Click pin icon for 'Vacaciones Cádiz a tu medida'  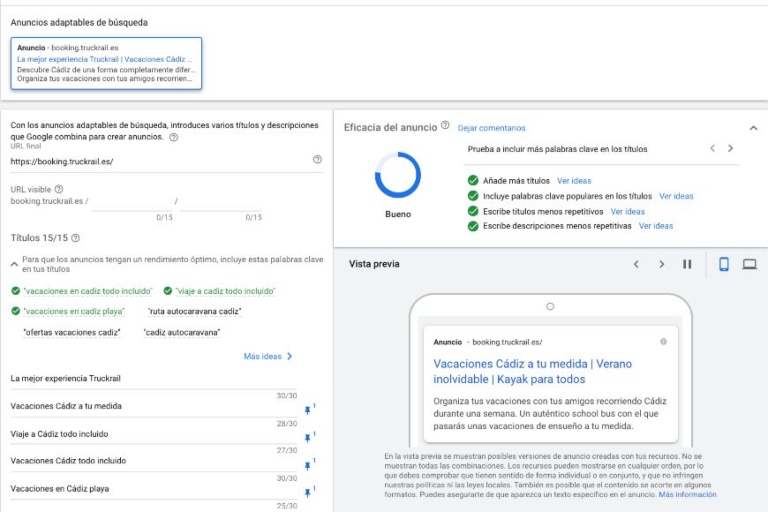pyautogui.click(x=308, y=410)
